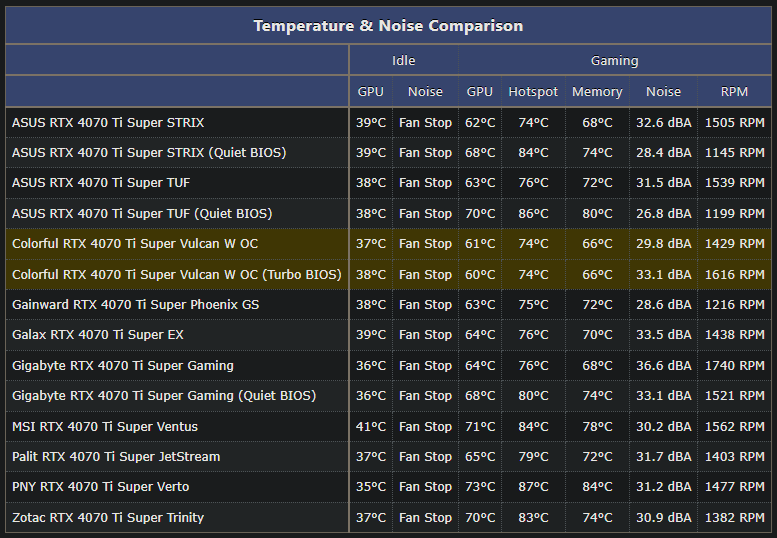Image resolution: width=777 pixels, height=538 pixels.
Task: Click Galax RTX 4070 Ti Super EX
Action: coord(98,335)
